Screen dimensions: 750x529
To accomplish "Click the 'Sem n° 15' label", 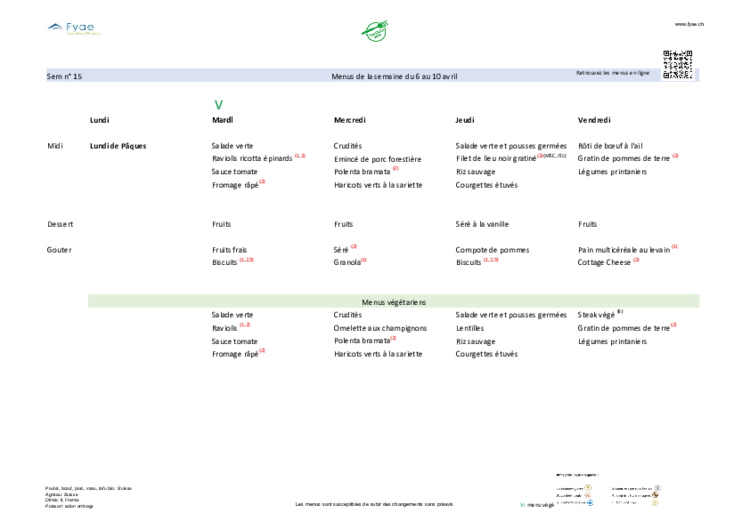I will tap(65, 76).
